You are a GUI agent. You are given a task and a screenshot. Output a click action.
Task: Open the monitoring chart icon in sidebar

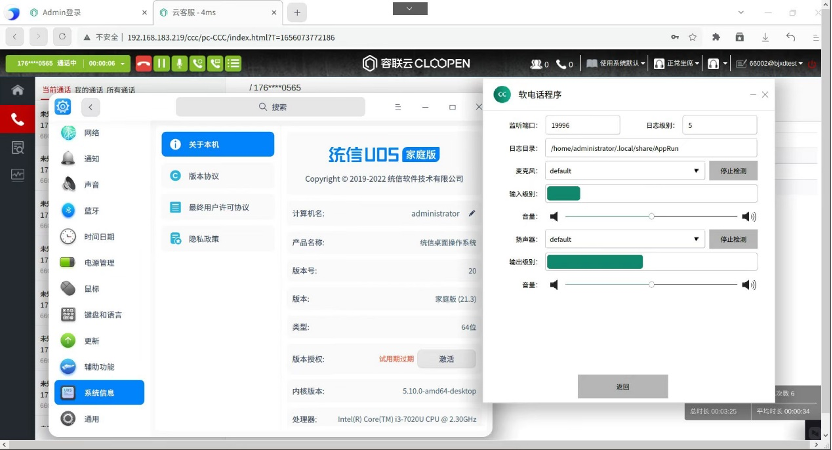(18, 175)
